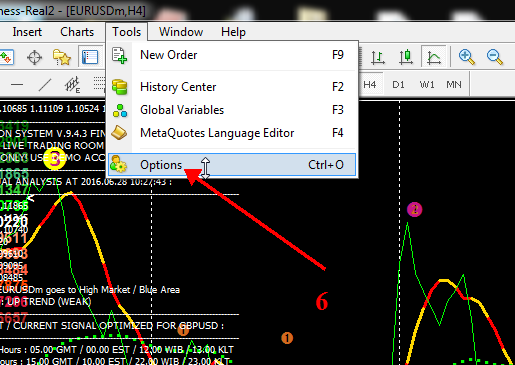
Task: Toggle the line chart display button
Action: point(434,57)
